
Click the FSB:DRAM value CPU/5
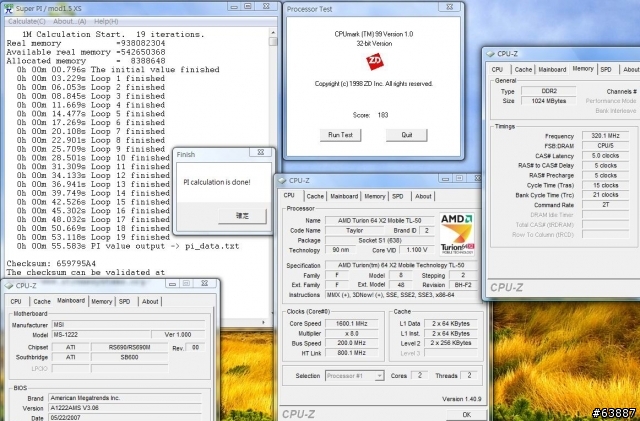605,146
